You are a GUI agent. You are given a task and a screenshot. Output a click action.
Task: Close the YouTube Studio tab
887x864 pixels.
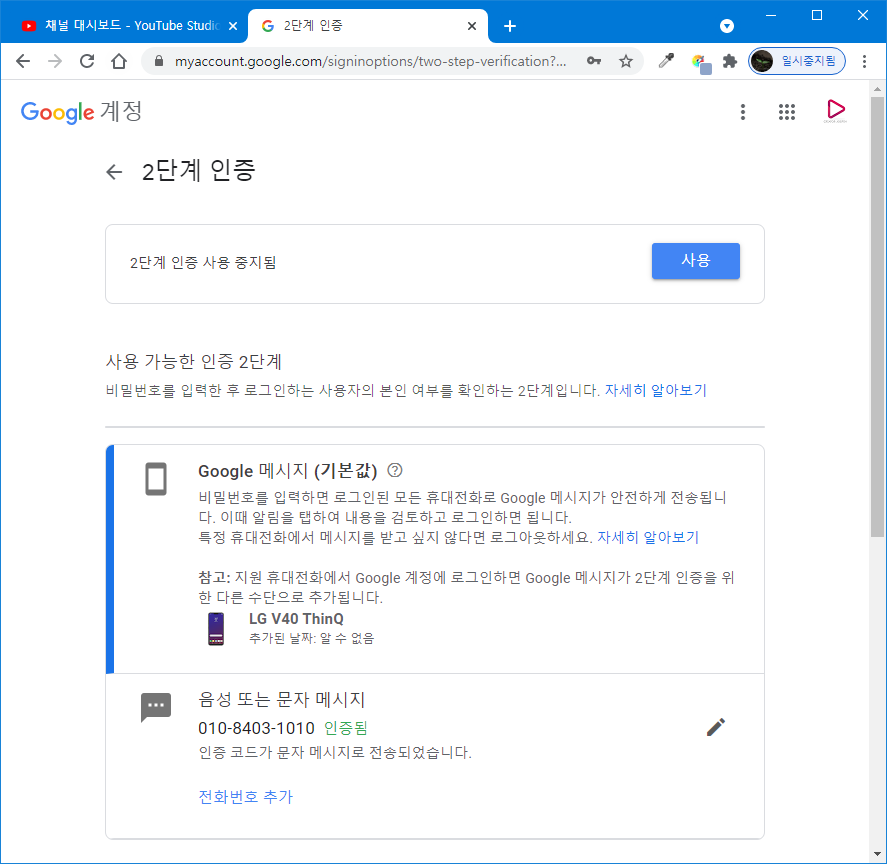[232, 26]
